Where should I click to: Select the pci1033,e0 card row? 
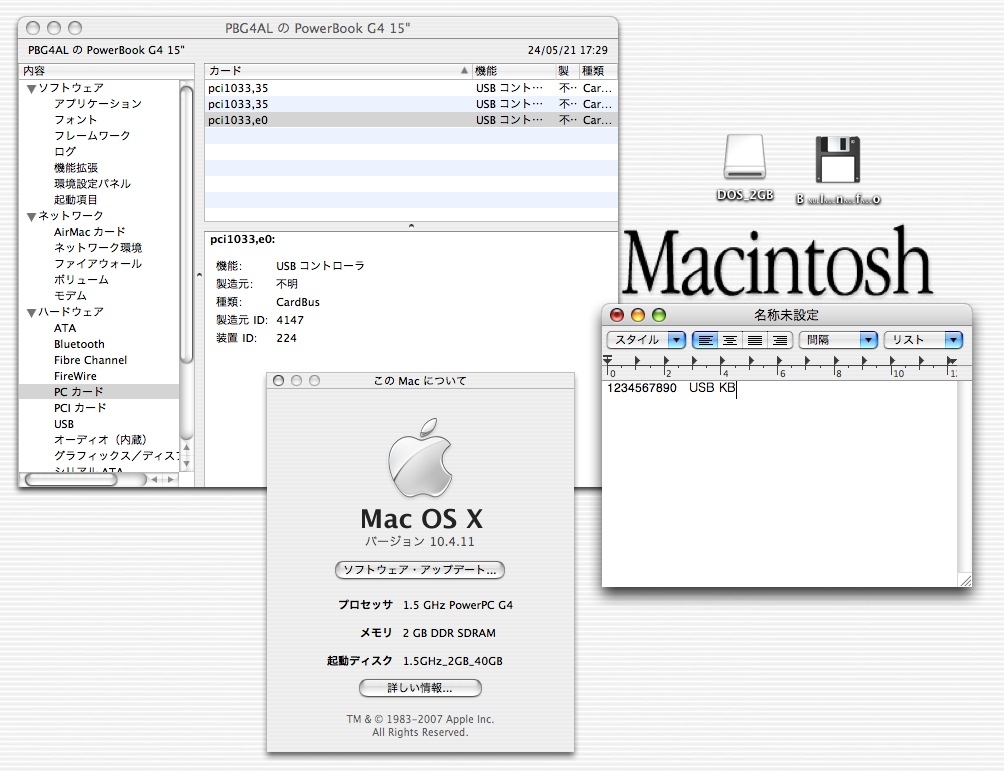411,120
